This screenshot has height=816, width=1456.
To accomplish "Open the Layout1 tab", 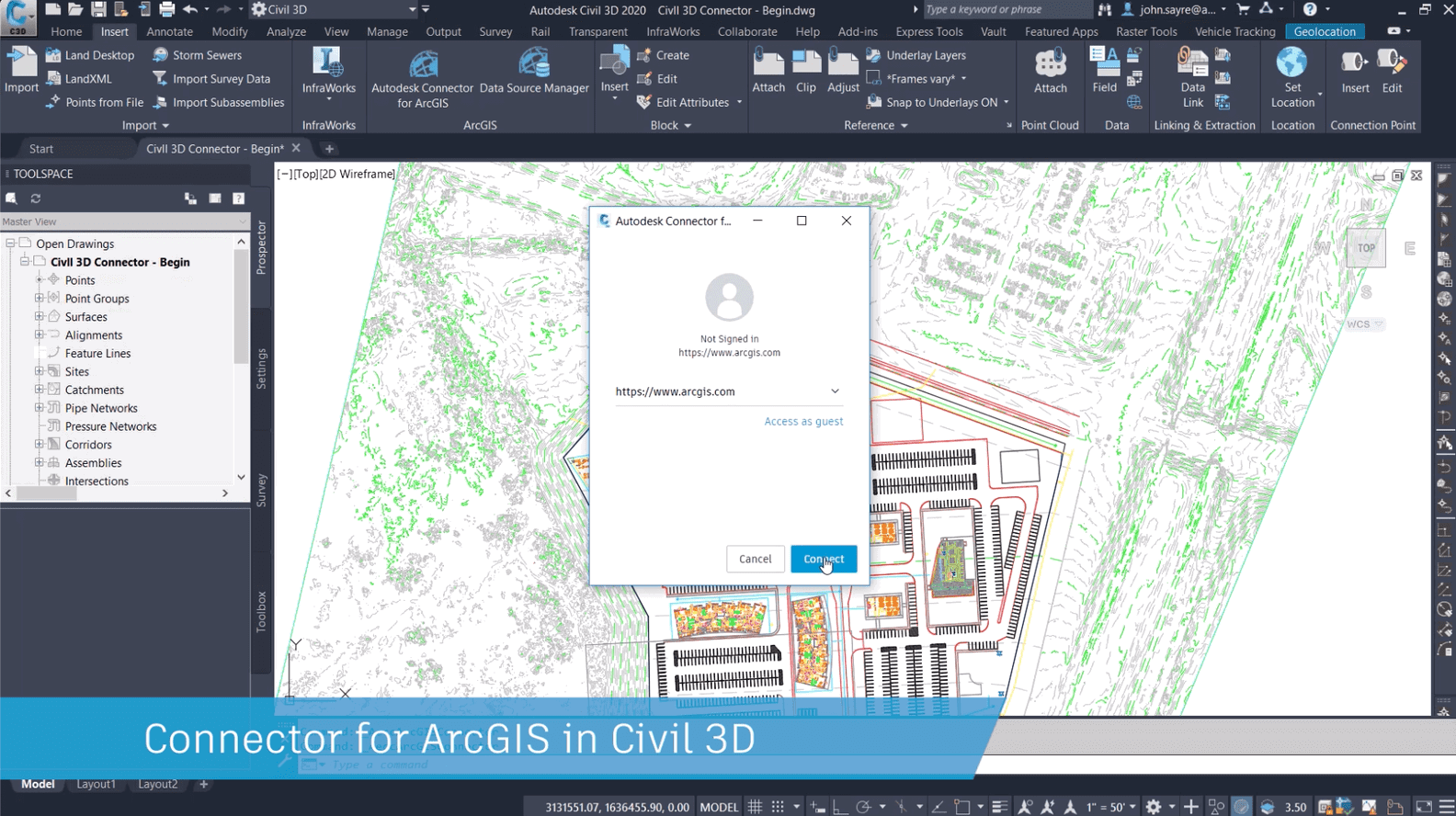I will click(96, 784).
